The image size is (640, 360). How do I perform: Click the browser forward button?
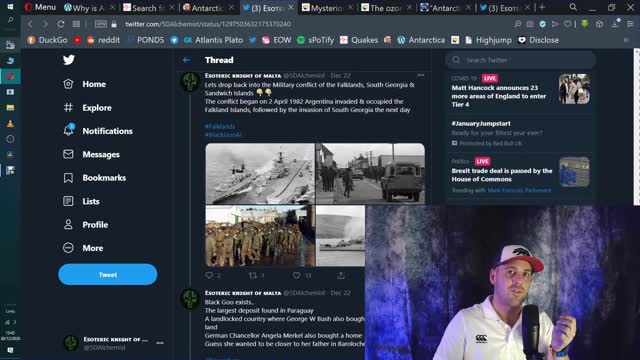coord(45,24)
